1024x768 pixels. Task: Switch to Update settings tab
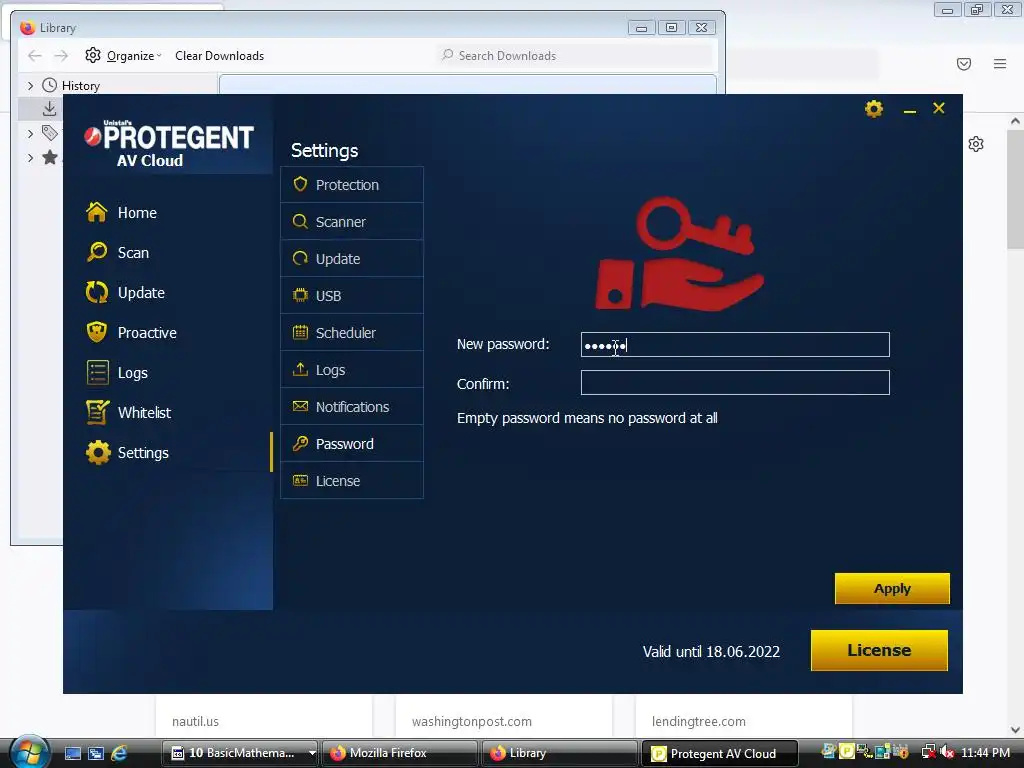pyautogui.click(x=352, y=259)
